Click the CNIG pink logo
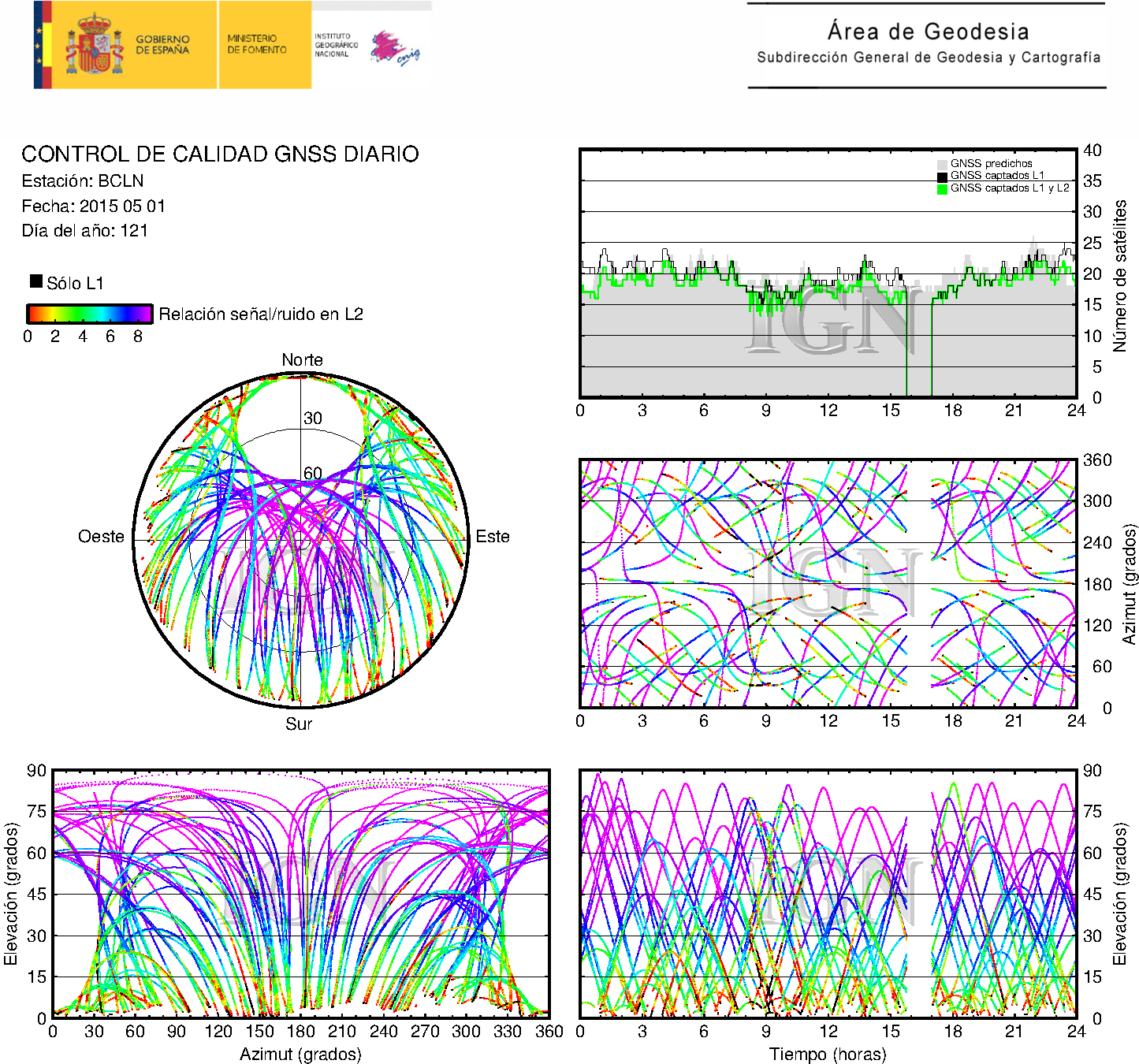This screenshot has height=1064, width=1139. click(394, 49)
